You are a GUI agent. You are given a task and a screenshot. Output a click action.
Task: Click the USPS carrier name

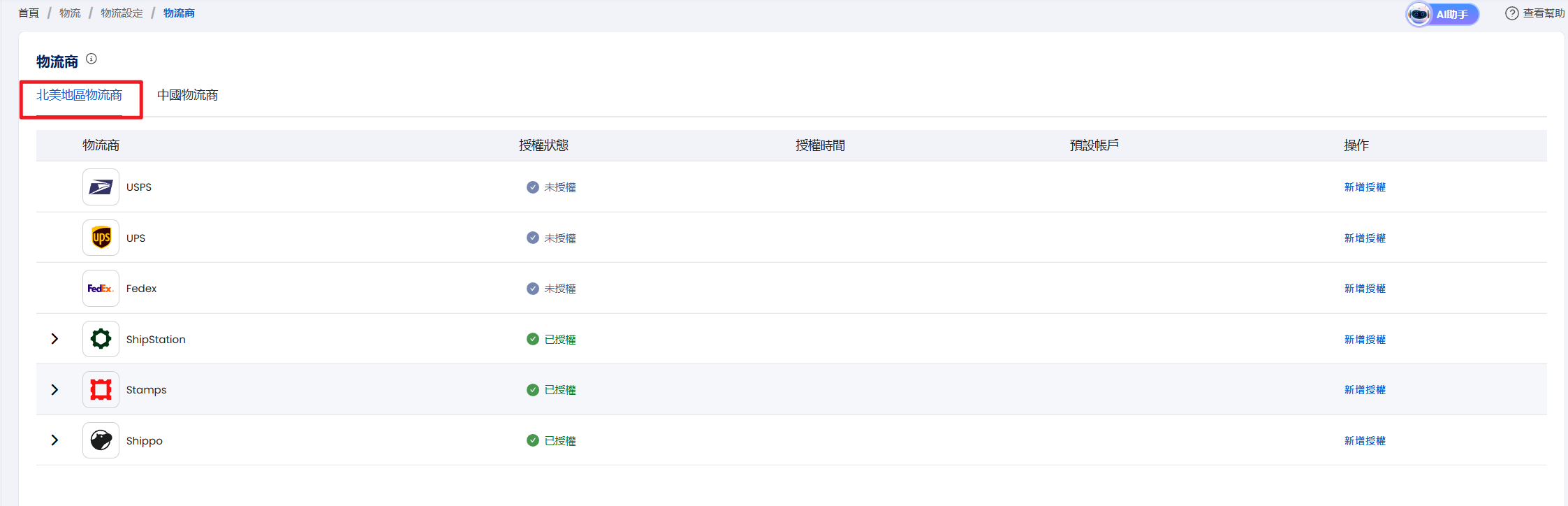[x=139, y=187]
